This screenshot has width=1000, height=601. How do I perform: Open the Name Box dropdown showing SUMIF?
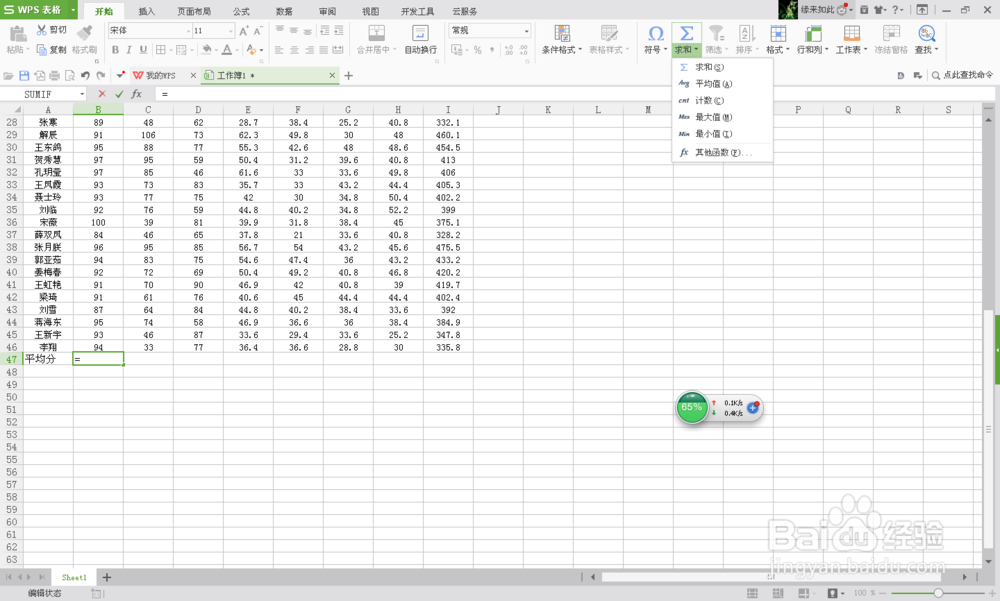coord(82,94)
